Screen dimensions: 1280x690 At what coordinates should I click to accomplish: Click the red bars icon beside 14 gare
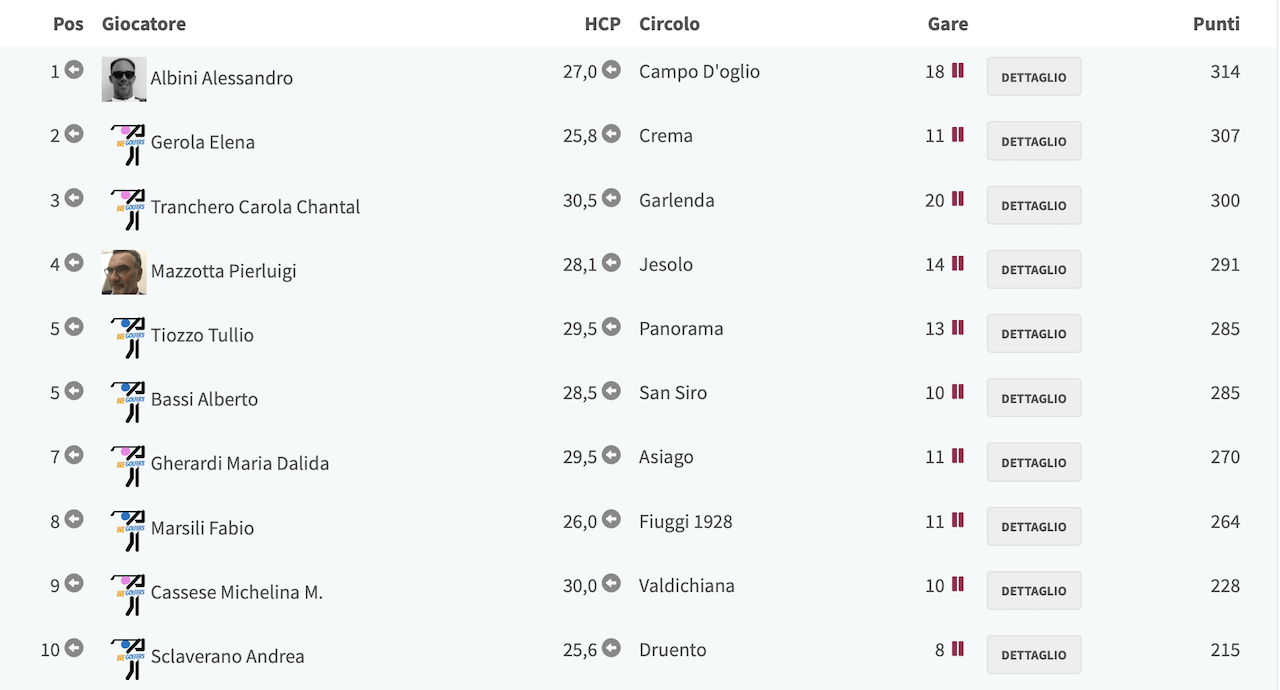point(957,263)
